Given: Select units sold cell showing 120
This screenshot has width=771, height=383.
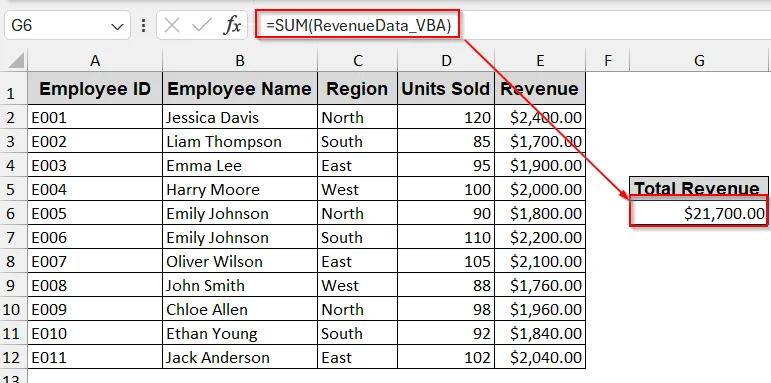Looking at the screenshot, I should (x=446, y=117).
